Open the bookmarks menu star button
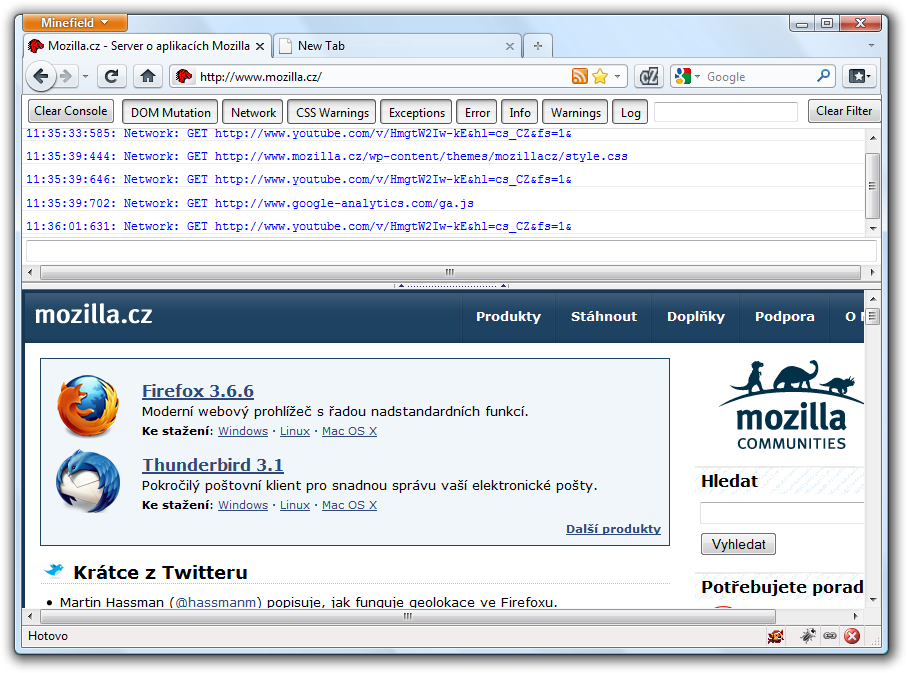907x673 pixels. pos(859,76)
